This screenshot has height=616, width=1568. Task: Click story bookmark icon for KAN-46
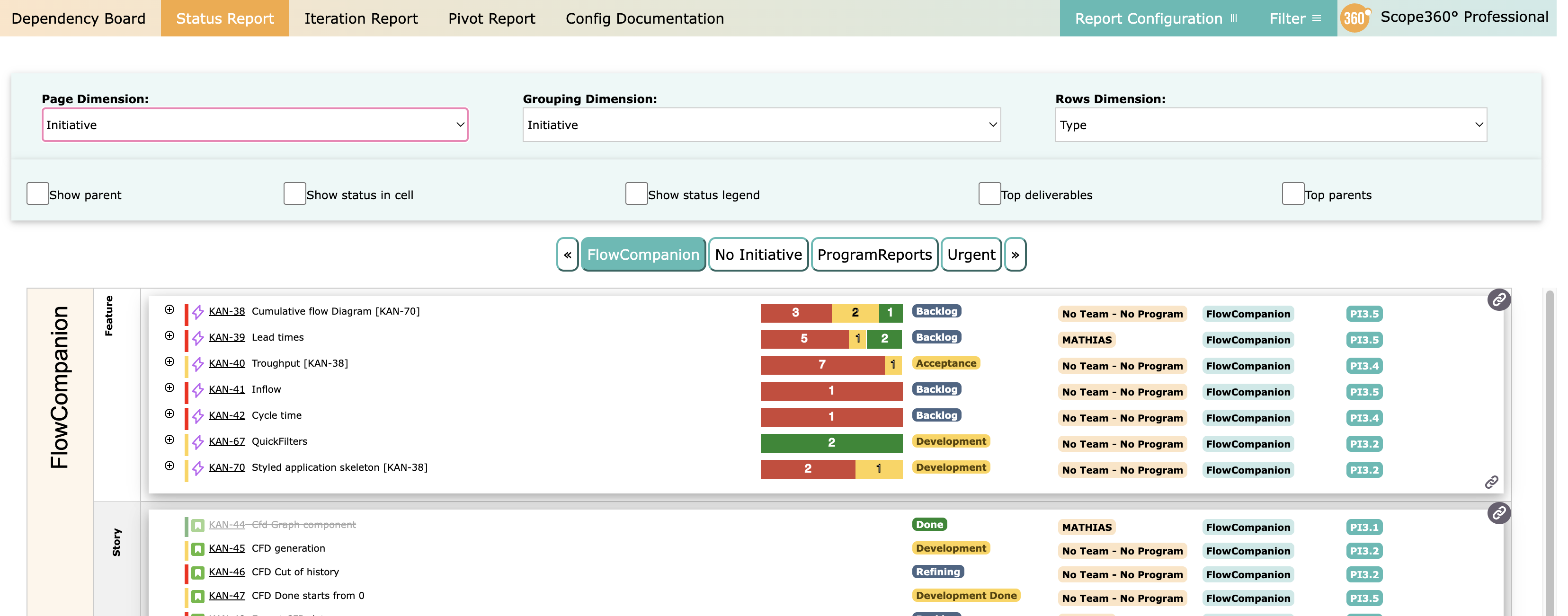[198, 573]
